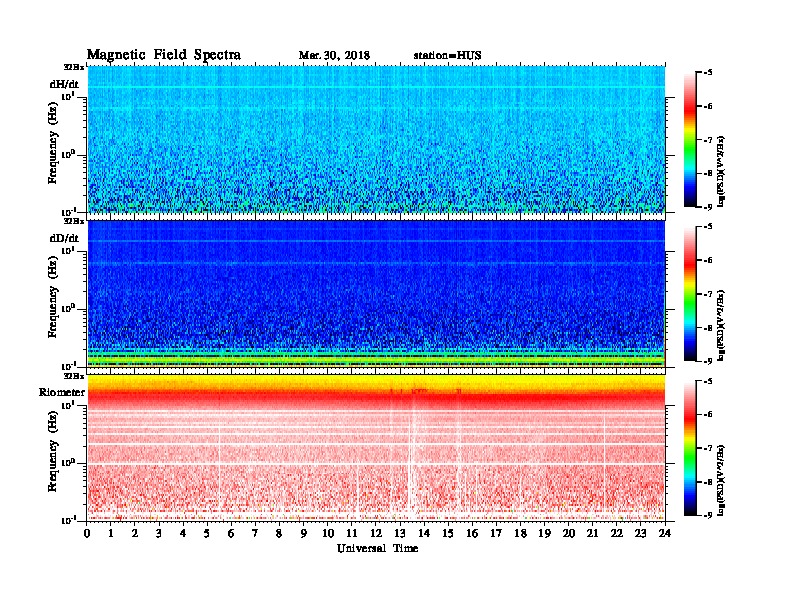Click the "Riometer" panel label
Viewport: 792px width, 612px height.
pyautogui.click(x=62, y=392)
